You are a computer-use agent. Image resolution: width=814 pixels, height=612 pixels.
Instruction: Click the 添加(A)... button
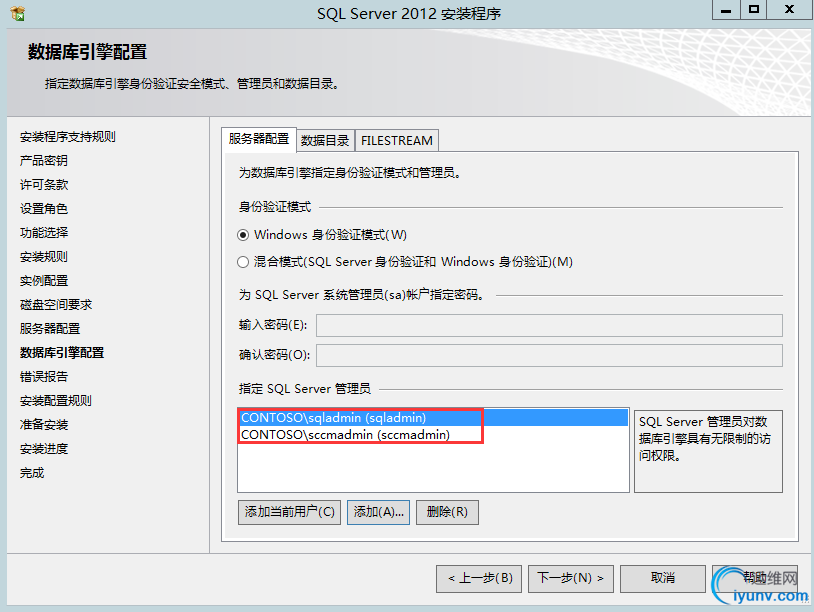pyautogui.click(x=378, y=512)
